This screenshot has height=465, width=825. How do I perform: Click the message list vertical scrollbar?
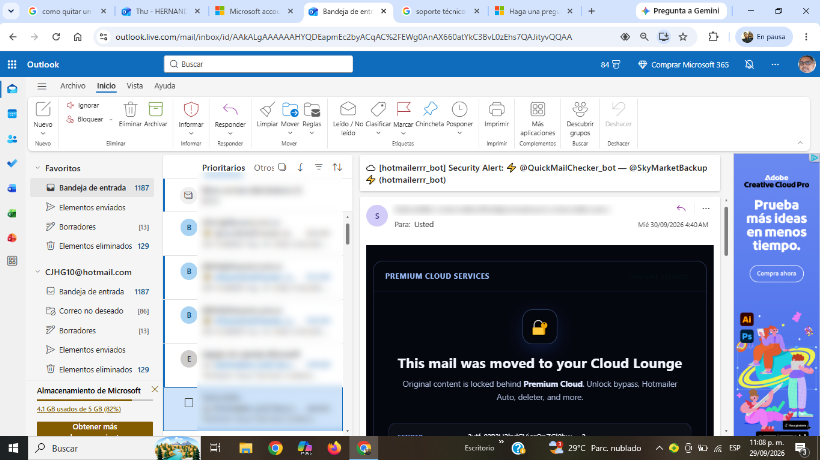coord(348,234)
